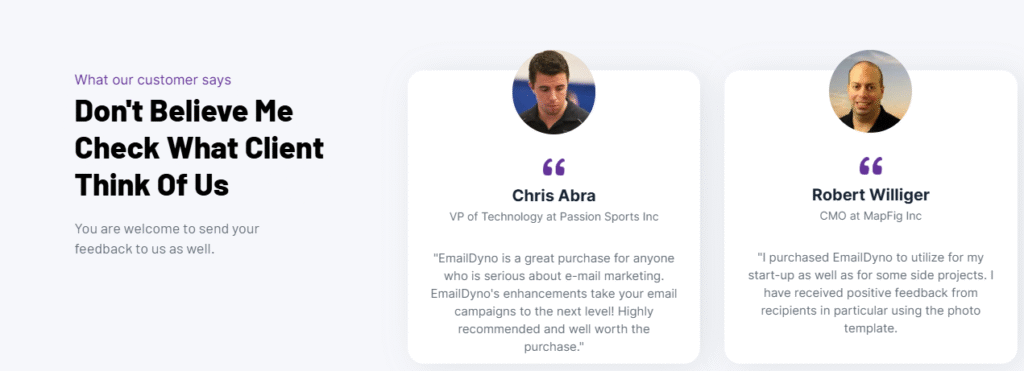Click "You are welcome to send your feedback" text
Viewport: 1024px width, 371px height.
tap(167, 239)
